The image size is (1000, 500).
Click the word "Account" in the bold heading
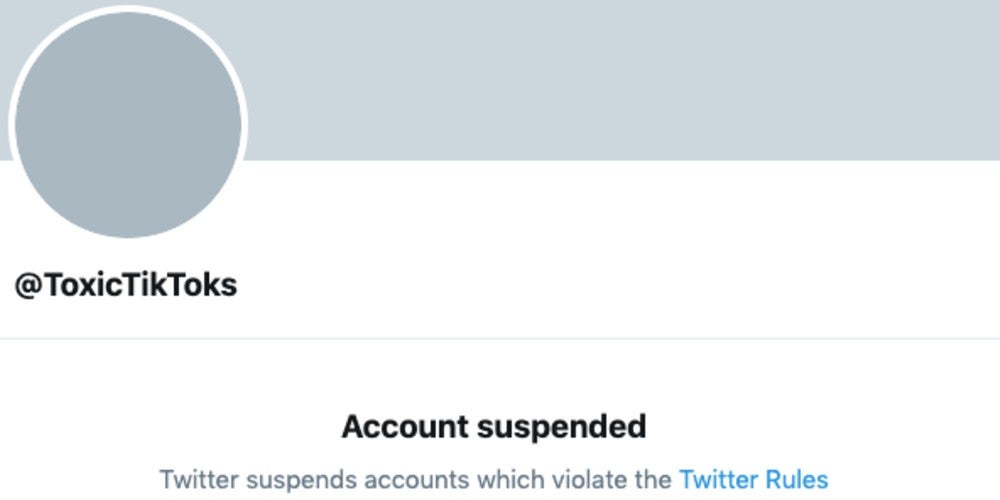(406, 427)
